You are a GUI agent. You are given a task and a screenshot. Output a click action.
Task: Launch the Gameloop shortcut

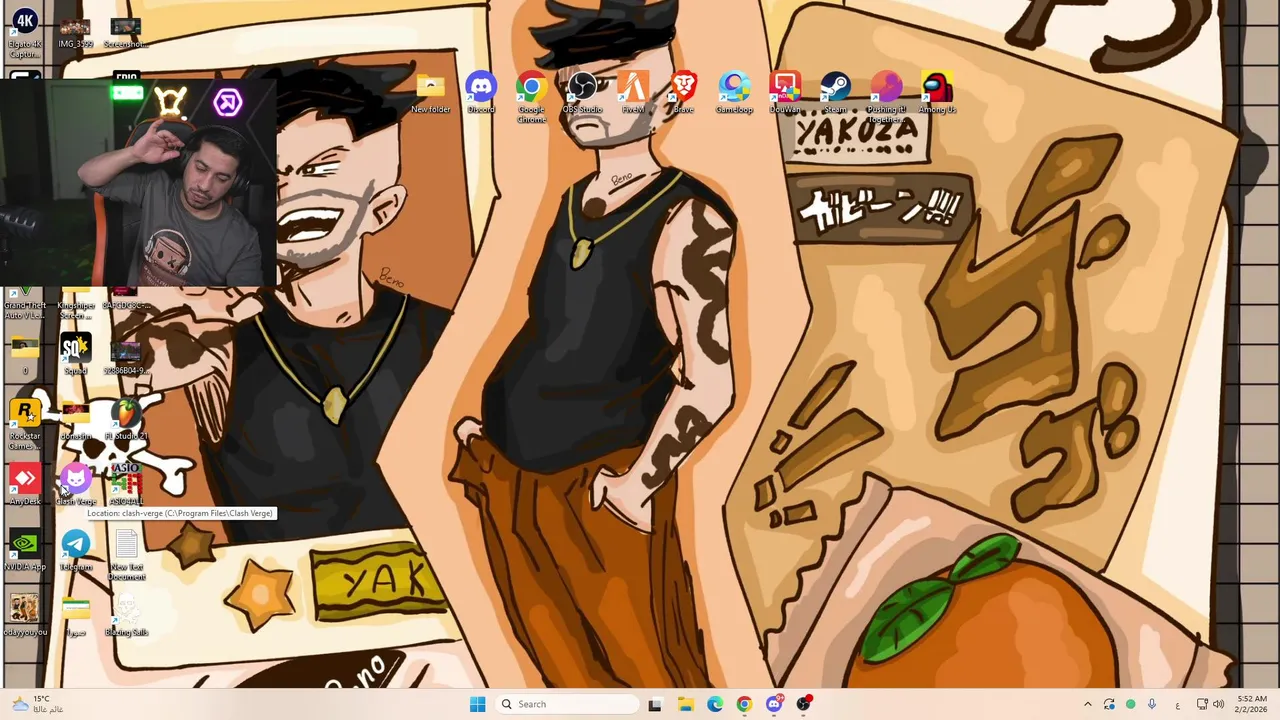(734, 94)
